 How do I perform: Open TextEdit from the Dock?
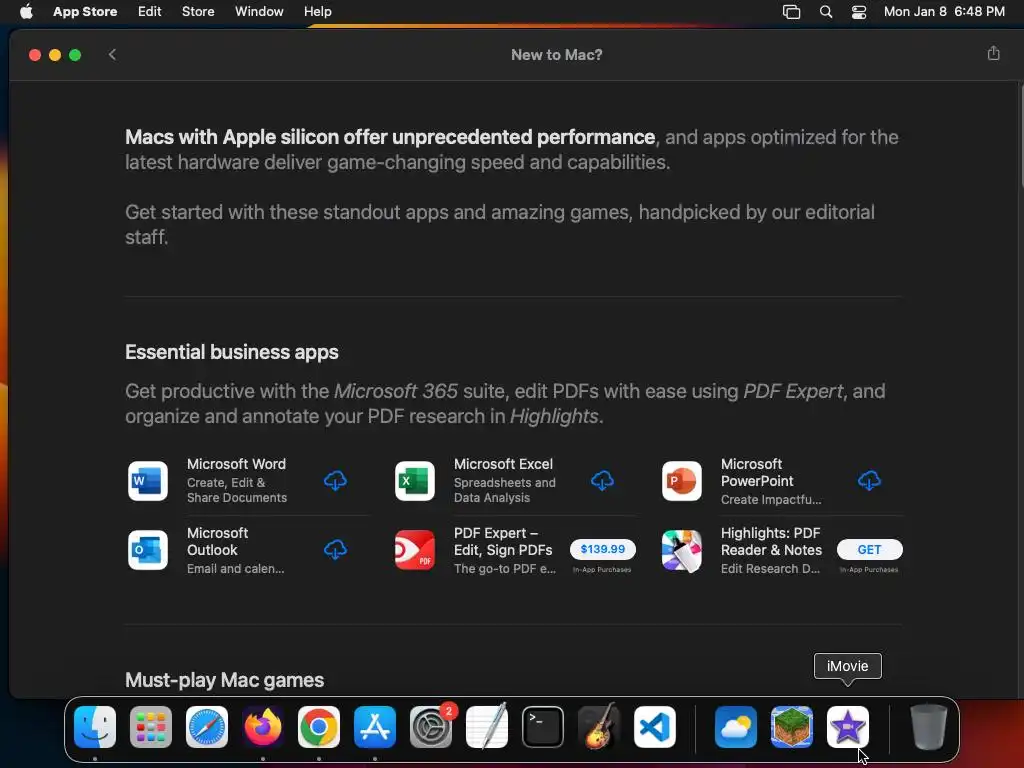(x=487, y=727)
